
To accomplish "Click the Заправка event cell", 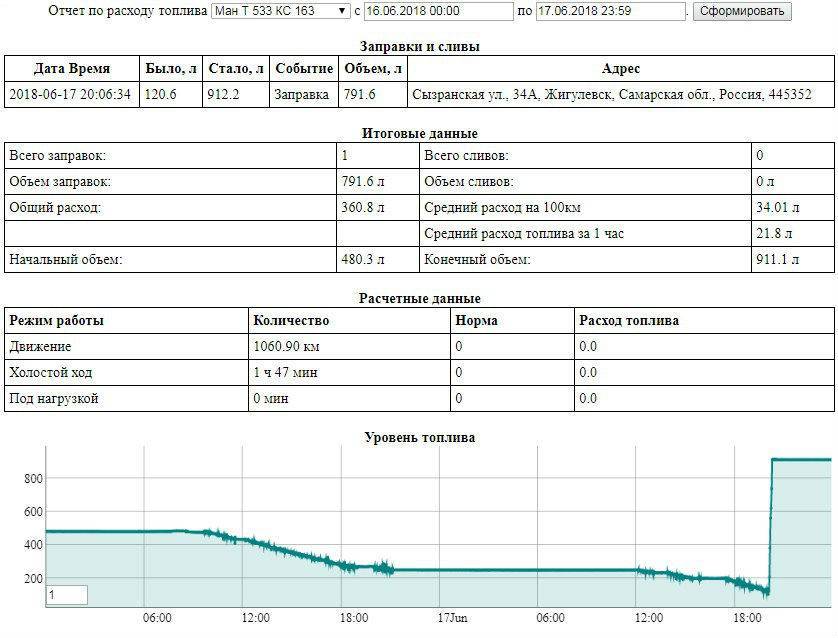I will click(304, 95).
